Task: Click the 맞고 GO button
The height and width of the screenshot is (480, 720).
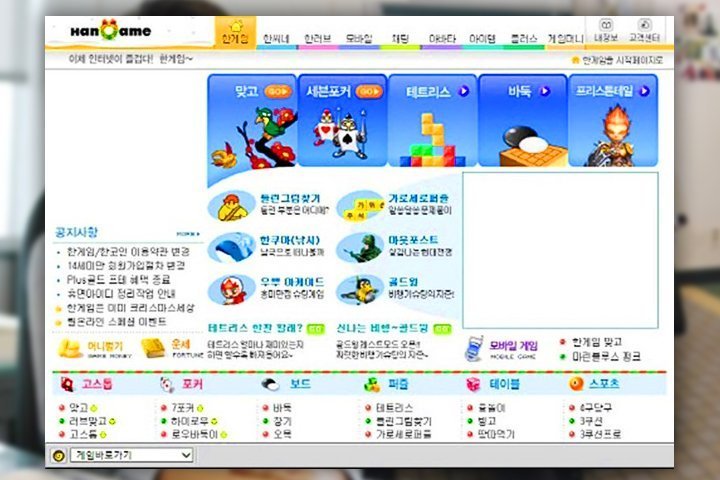Action: (278, 91)
